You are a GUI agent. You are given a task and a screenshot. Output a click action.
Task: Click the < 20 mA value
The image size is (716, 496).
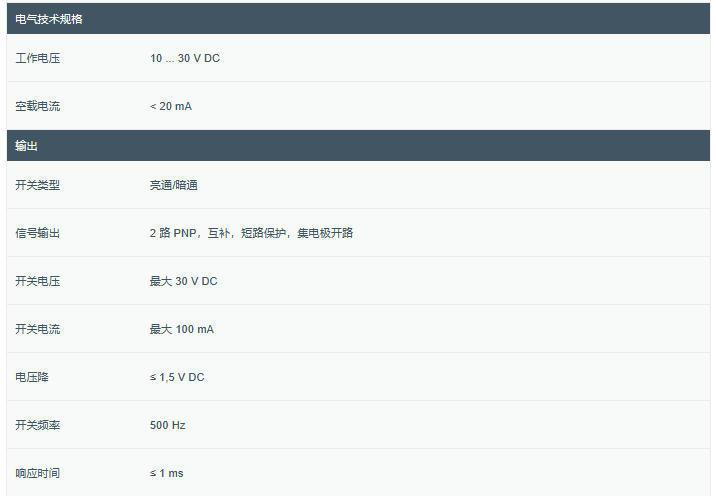point(171,106)
